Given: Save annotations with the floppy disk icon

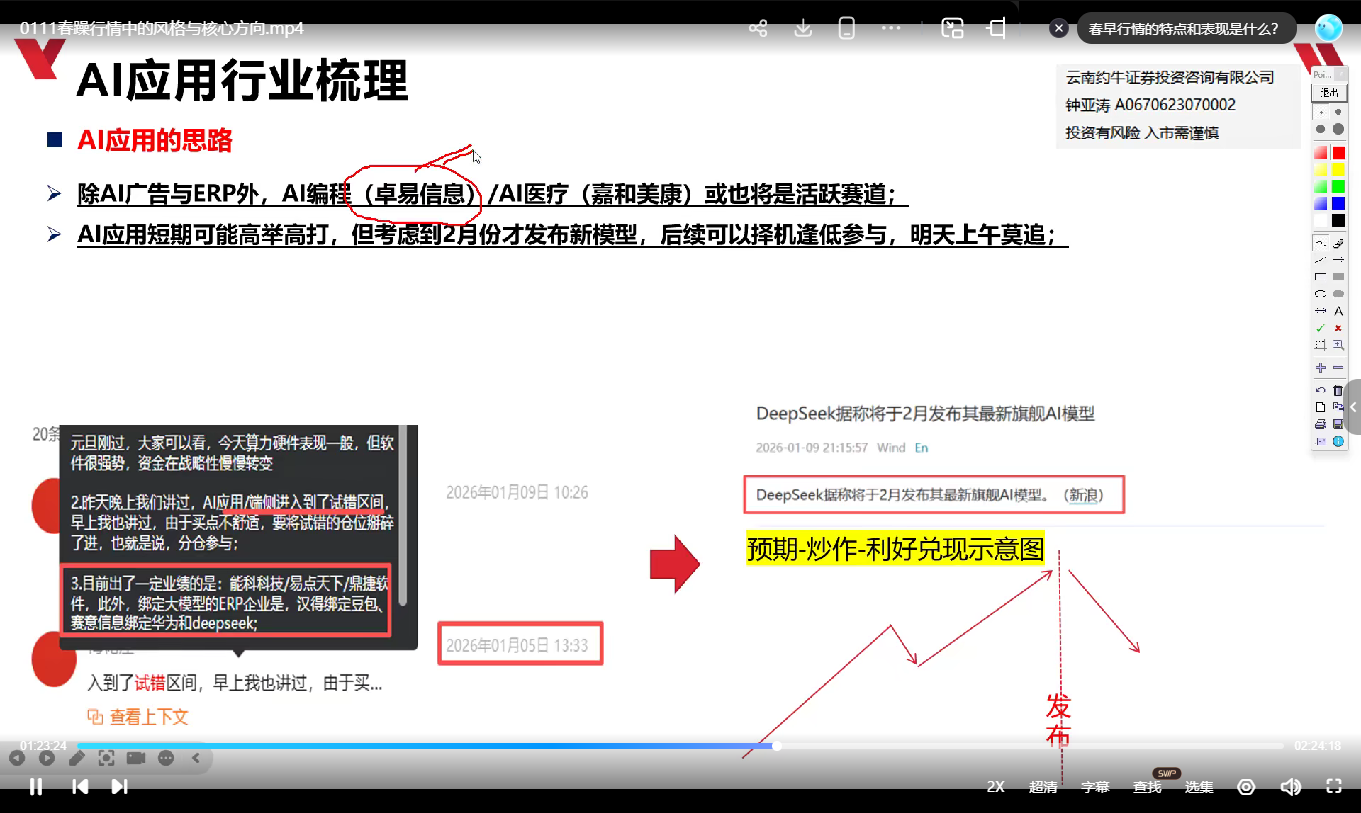Looking at the screenshot, I should (1338, 424).
